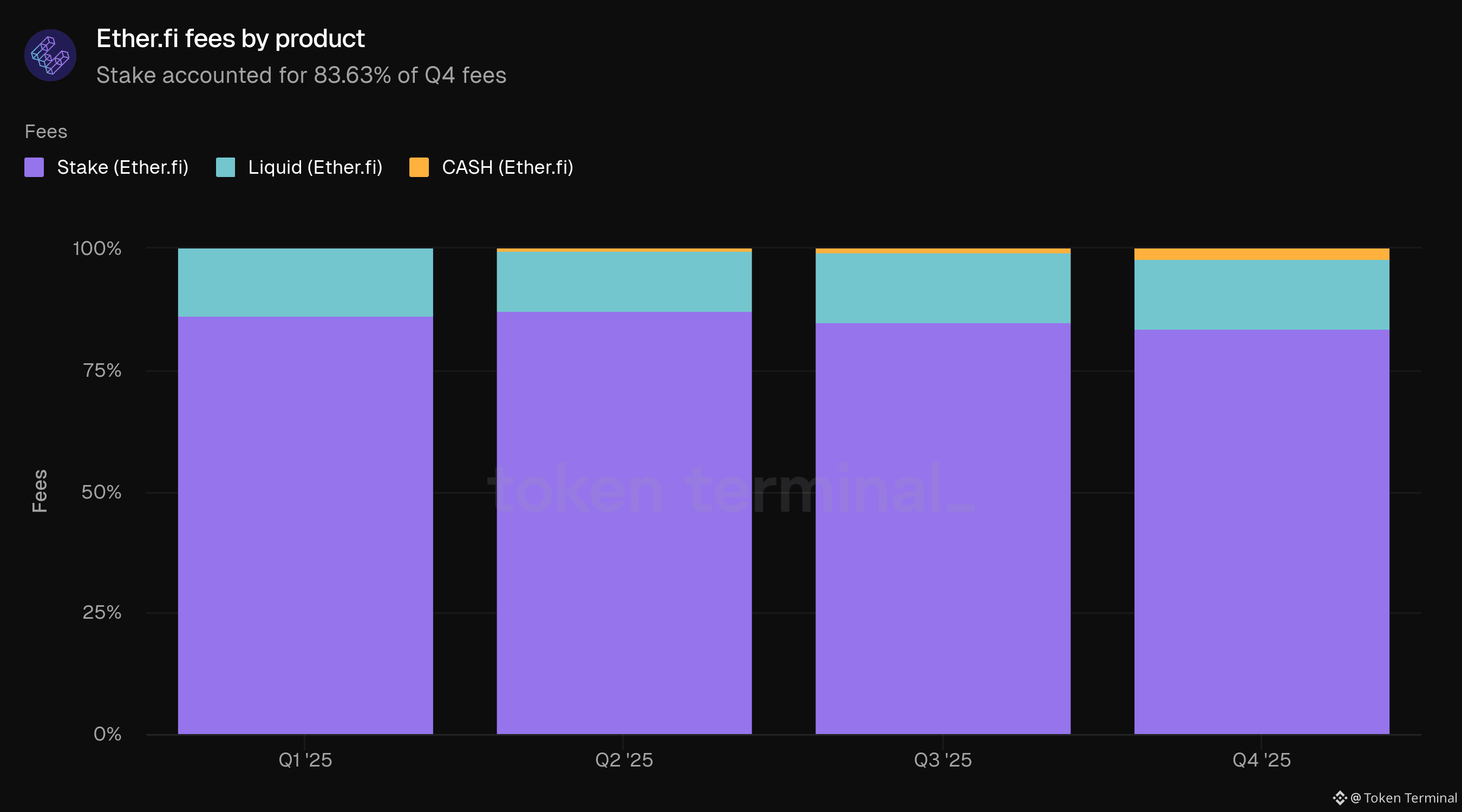Select the Q3 '25 teal Liquid segment
The image size is (1462, 812).
click(x=943, y=288)
